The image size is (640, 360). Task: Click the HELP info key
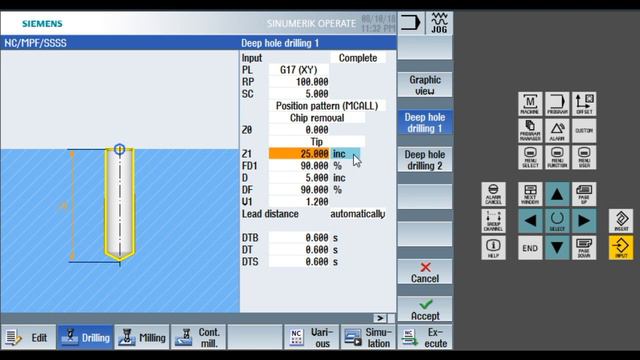(493, 248)
